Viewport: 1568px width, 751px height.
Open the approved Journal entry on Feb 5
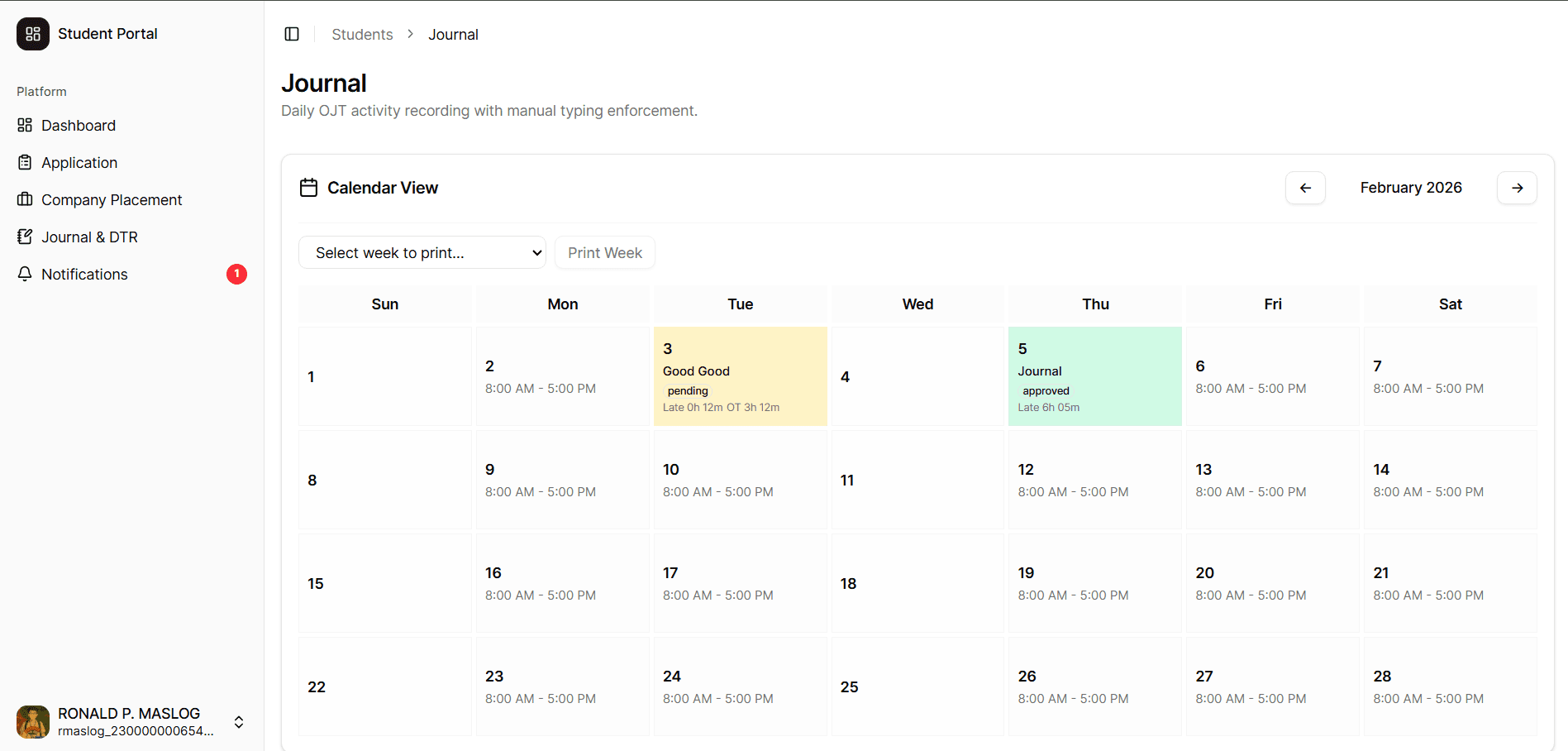click(x=1095, y=376)
